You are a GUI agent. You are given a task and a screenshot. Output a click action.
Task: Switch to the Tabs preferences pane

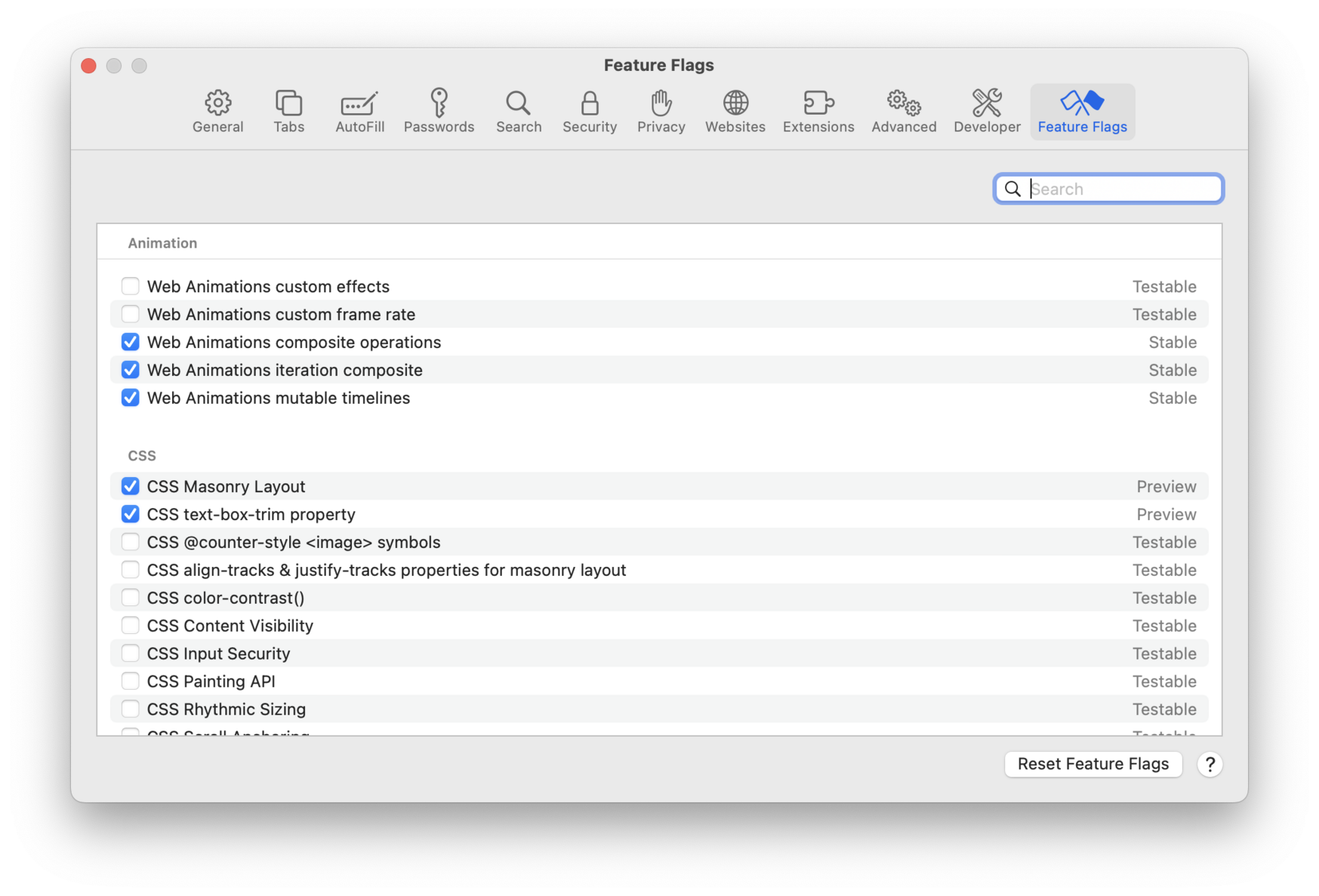[x=288, y=111]
